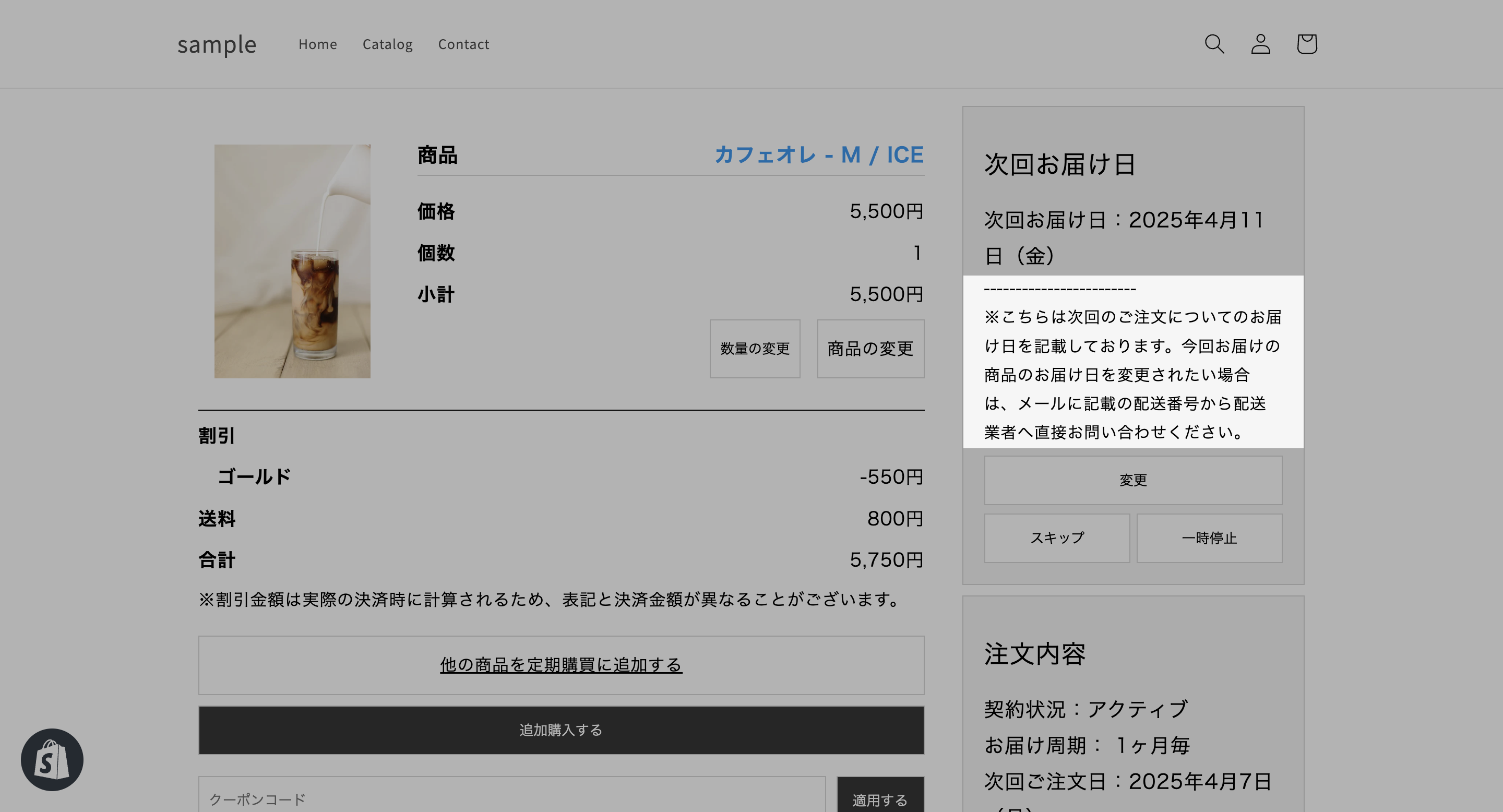Click 他の商品を定期購買に追加する link

pyautogui.click(x=560, y=665)
